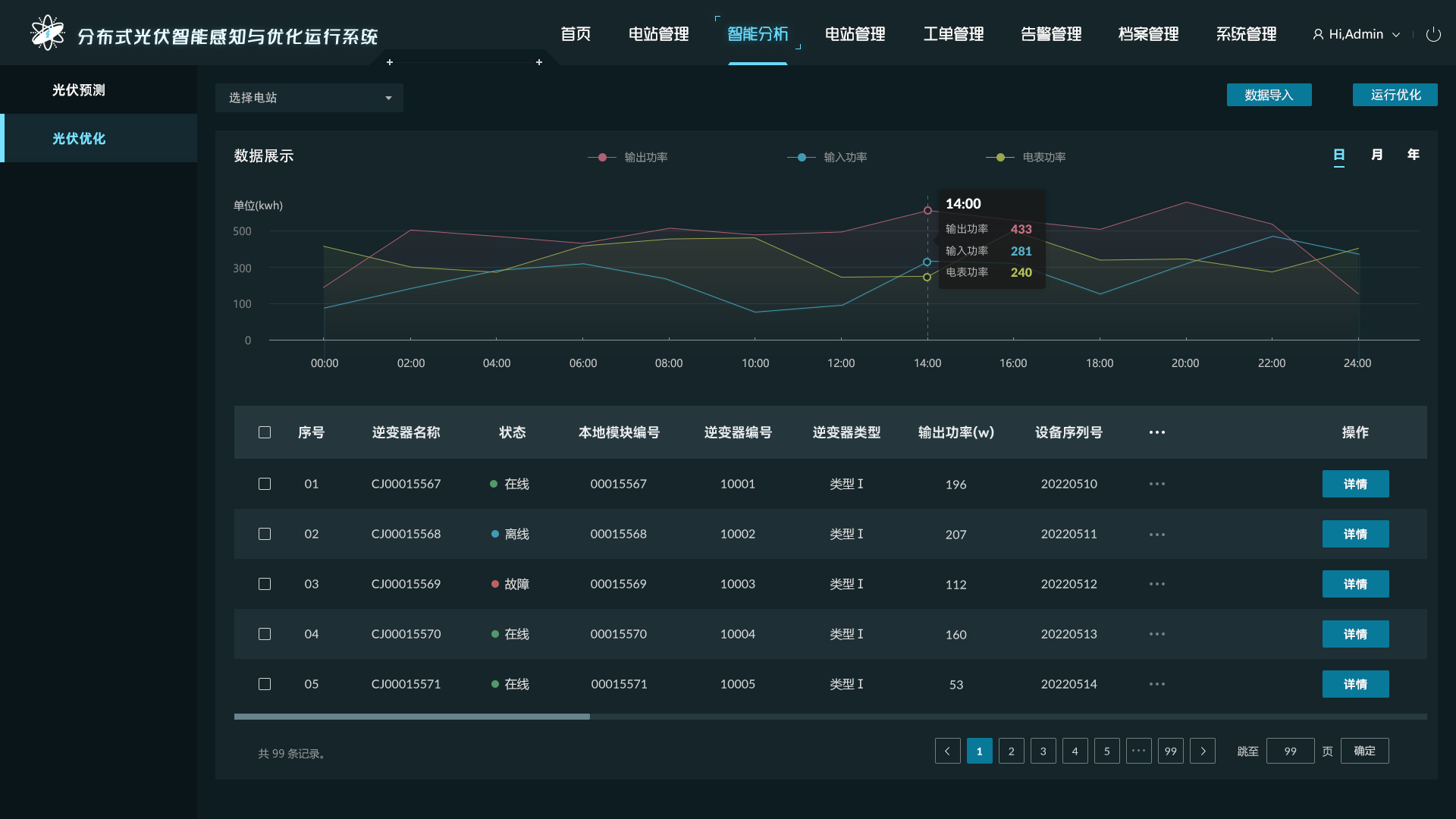This screenshot has width=1456, height=819.
Task: Click the 14:00 电表功率 data point on the chart
Action: pos(927,277)
